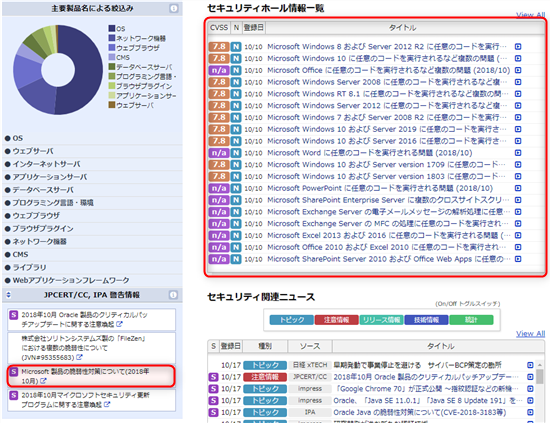Filter by ウェブブラウザ category
This screenshot has height=423, width=550.
[x=36, y=216]
